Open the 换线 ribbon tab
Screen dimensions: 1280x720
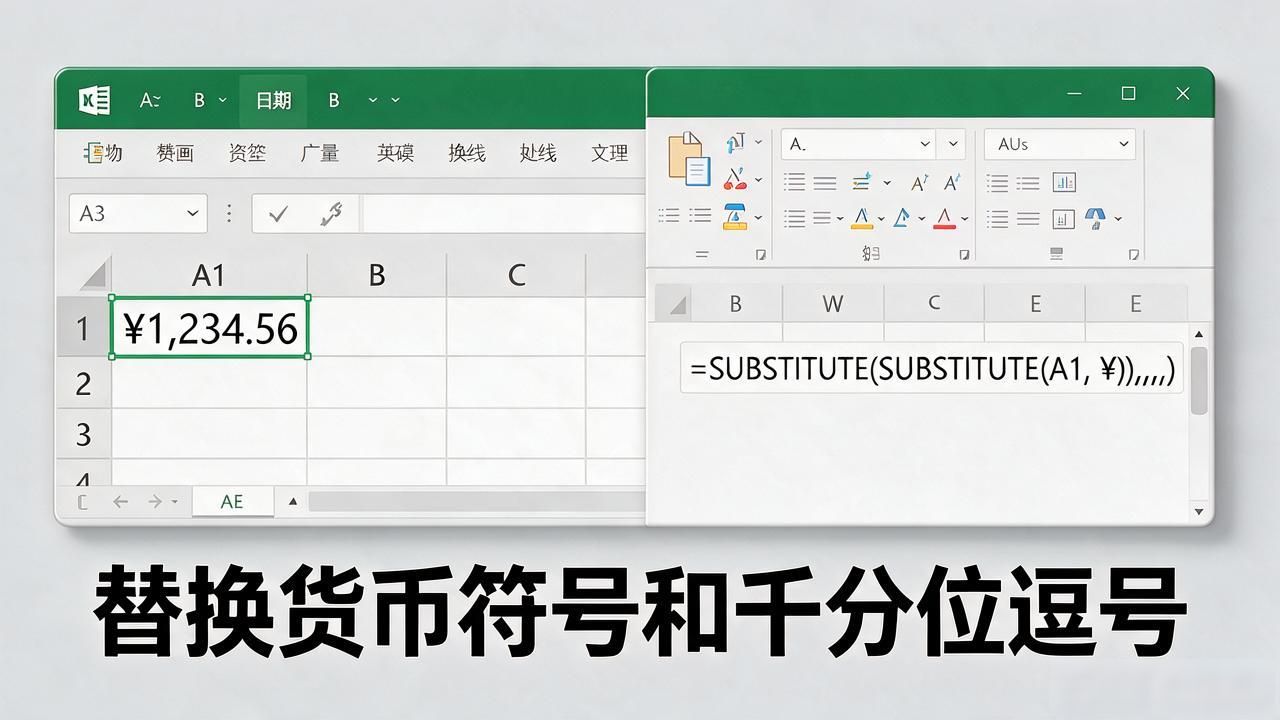pyautogui.click(x=467, y=153)
